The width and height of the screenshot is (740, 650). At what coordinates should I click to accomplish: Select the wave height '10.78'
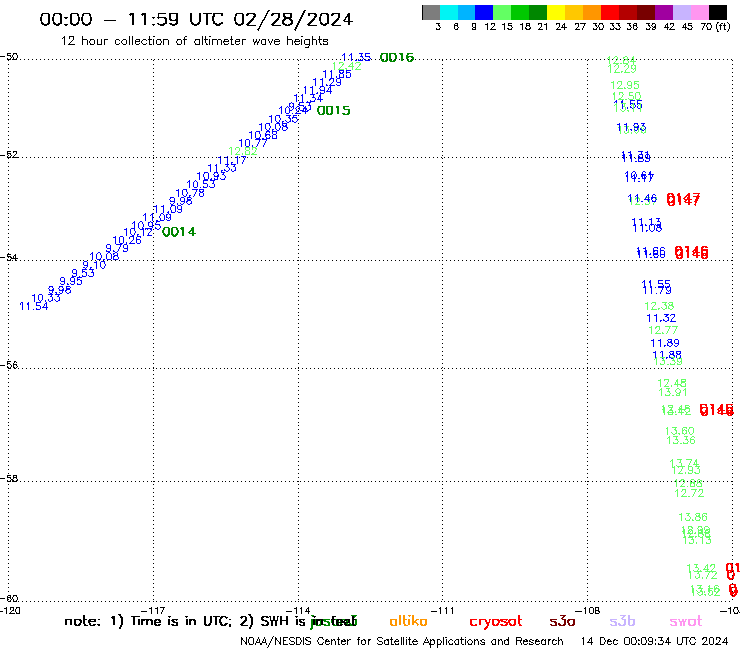tap(190, 193)
